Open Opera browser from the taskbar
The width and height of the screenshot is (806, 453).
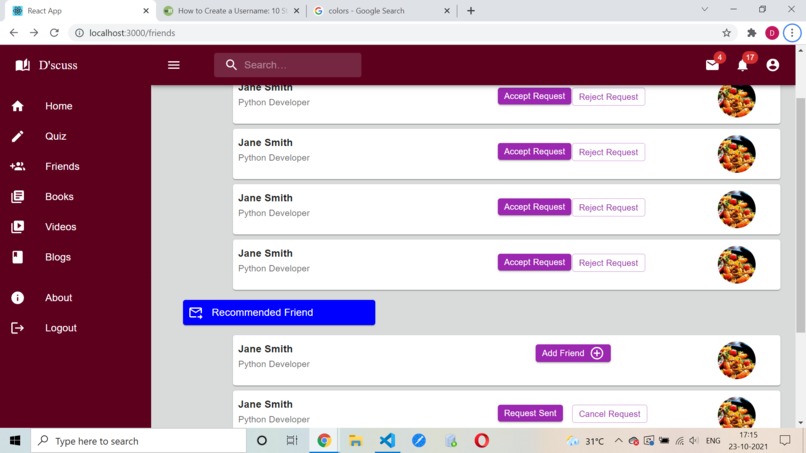tap(482, 441)
